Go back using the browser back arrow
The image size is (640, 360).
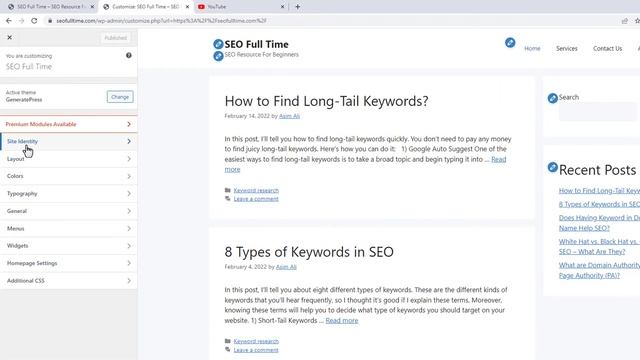(x=9, y=20)
